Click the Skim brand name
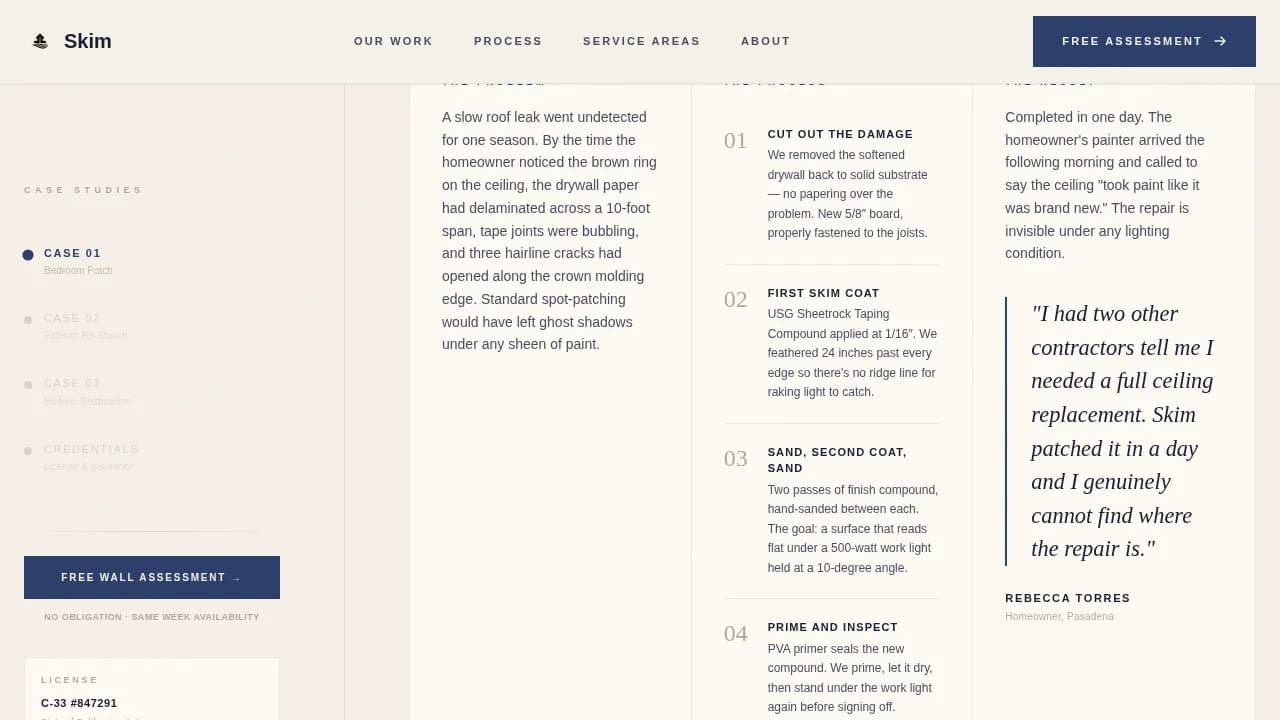 [87, 41]
